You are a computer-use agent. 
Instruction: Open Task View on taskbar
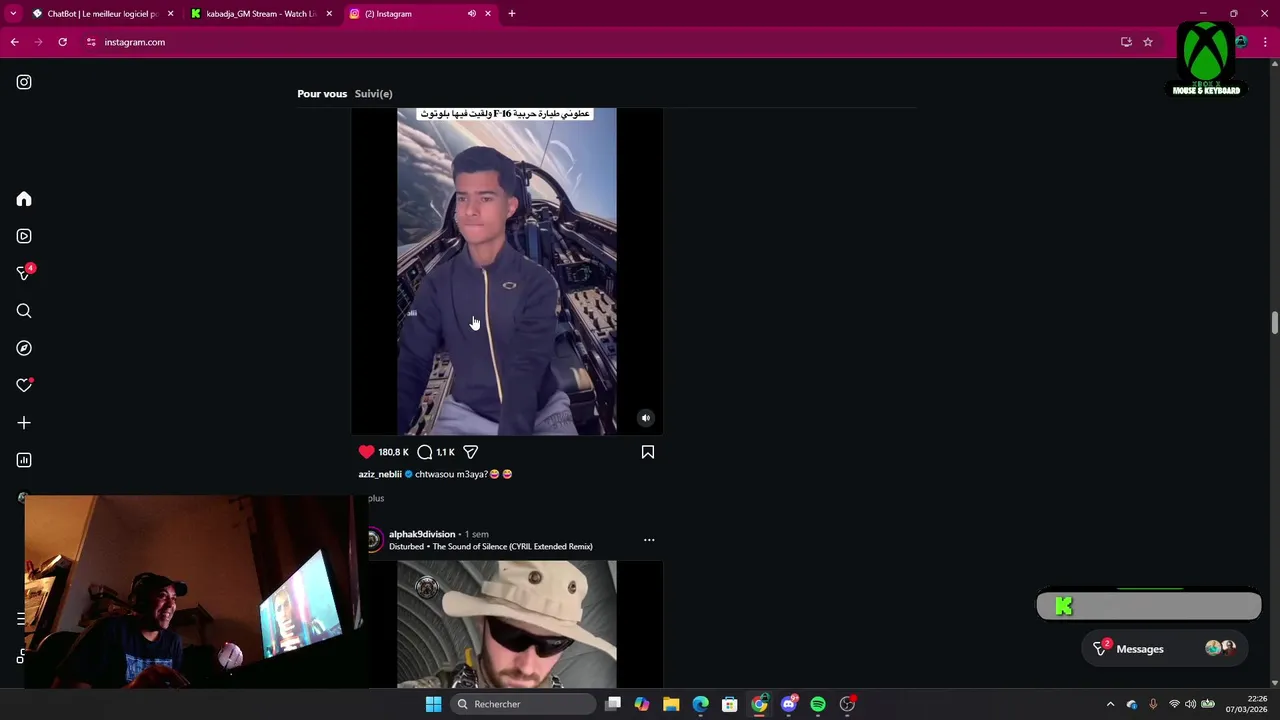613,704
